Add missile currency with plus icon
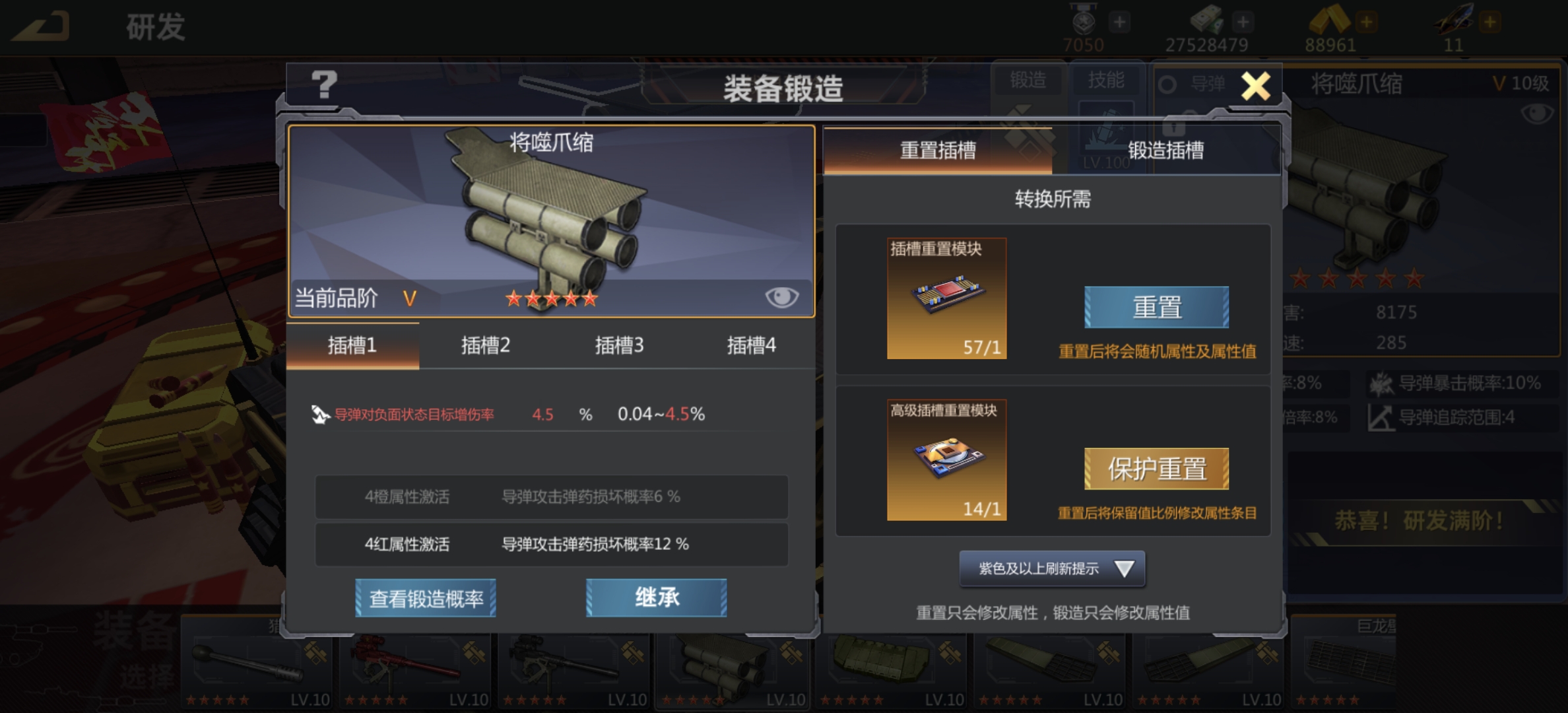Screen dimensions: 1568x713 point(1489,22)
